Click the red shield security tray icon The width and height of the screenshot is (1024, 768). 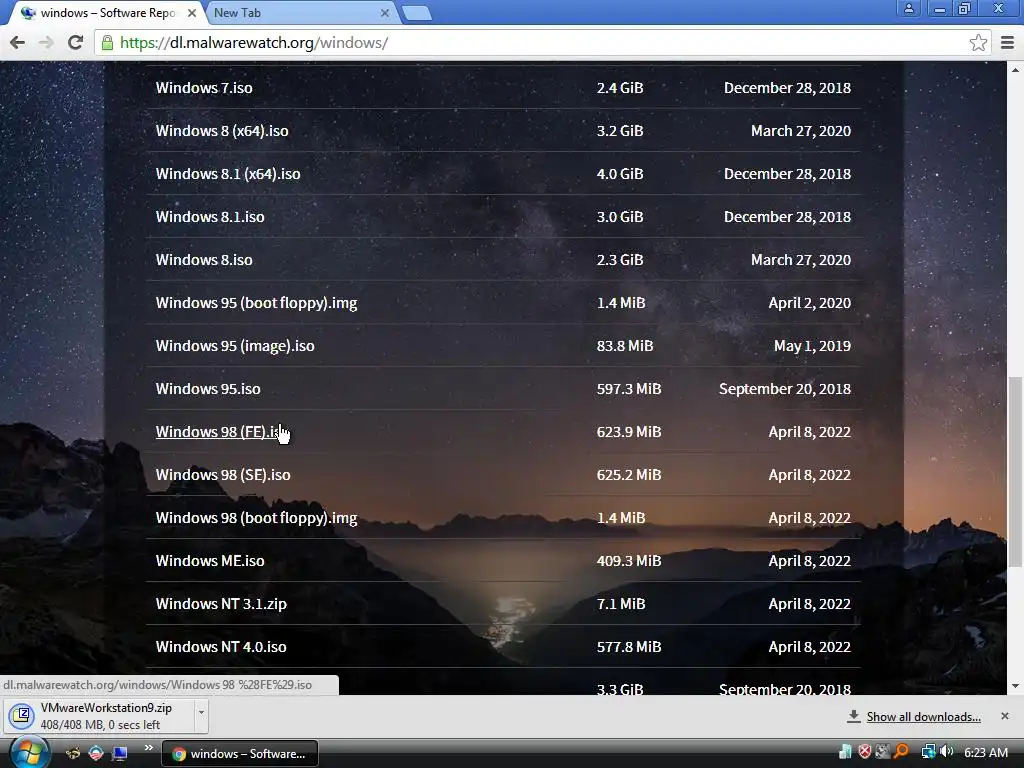(865, 752)
